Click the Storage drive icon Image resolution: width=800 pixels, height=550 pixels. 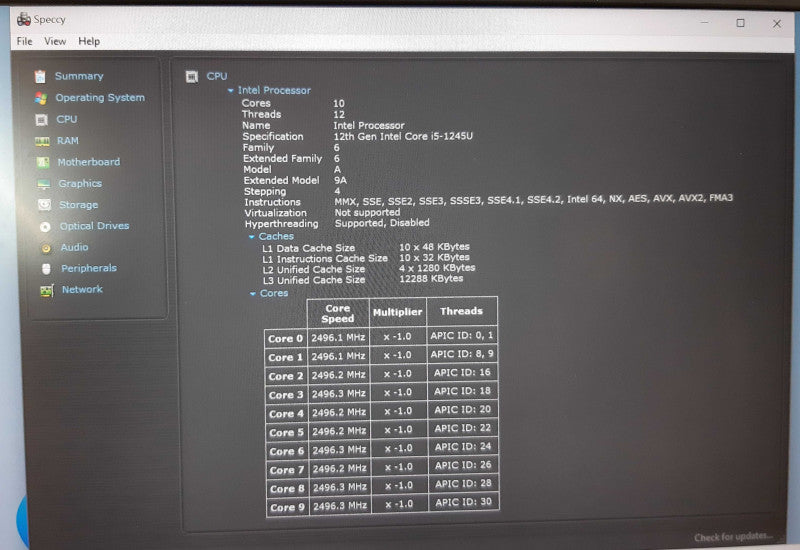tap(44, 205)
